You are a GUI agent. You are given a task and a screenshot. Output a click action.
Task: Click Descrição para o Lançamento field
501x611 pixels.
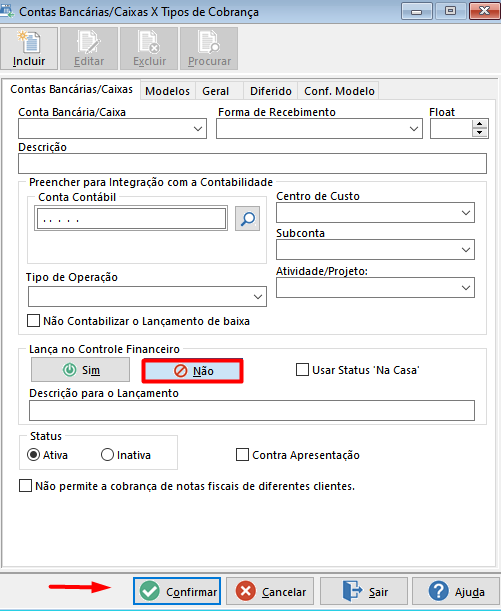point(252,410)
